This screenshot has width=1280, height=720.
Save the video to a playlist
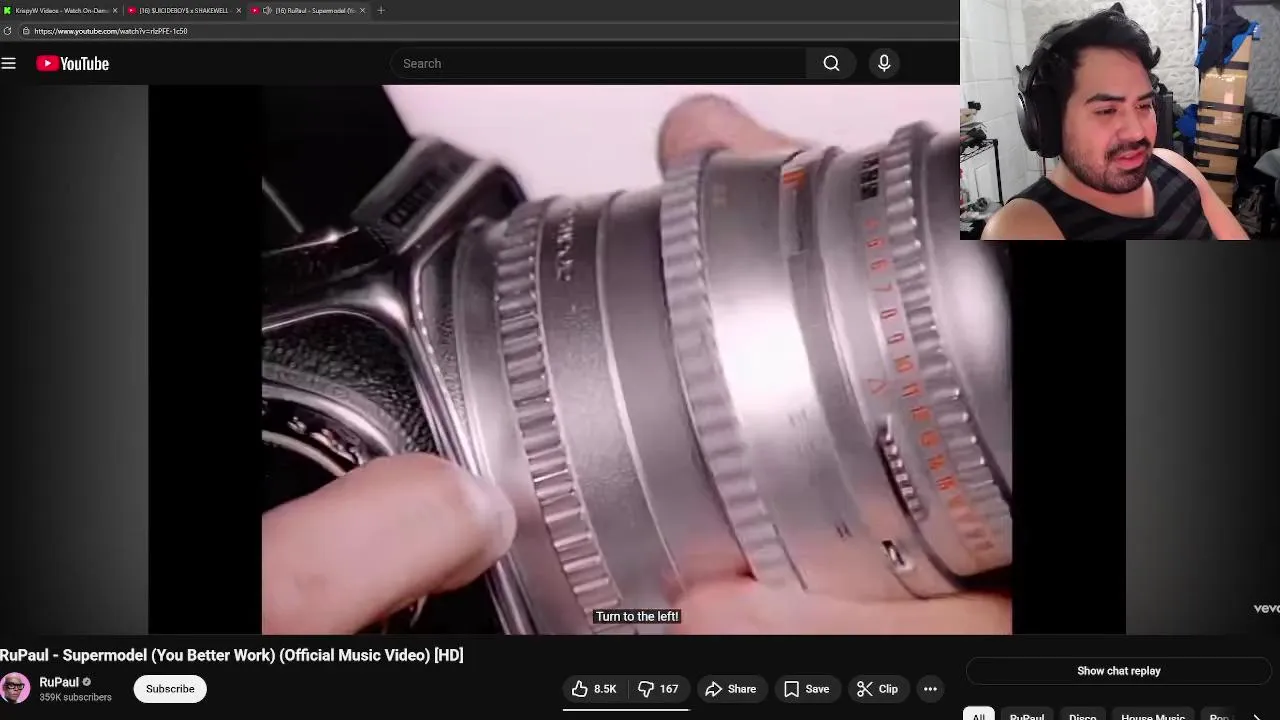click(807, 689)
